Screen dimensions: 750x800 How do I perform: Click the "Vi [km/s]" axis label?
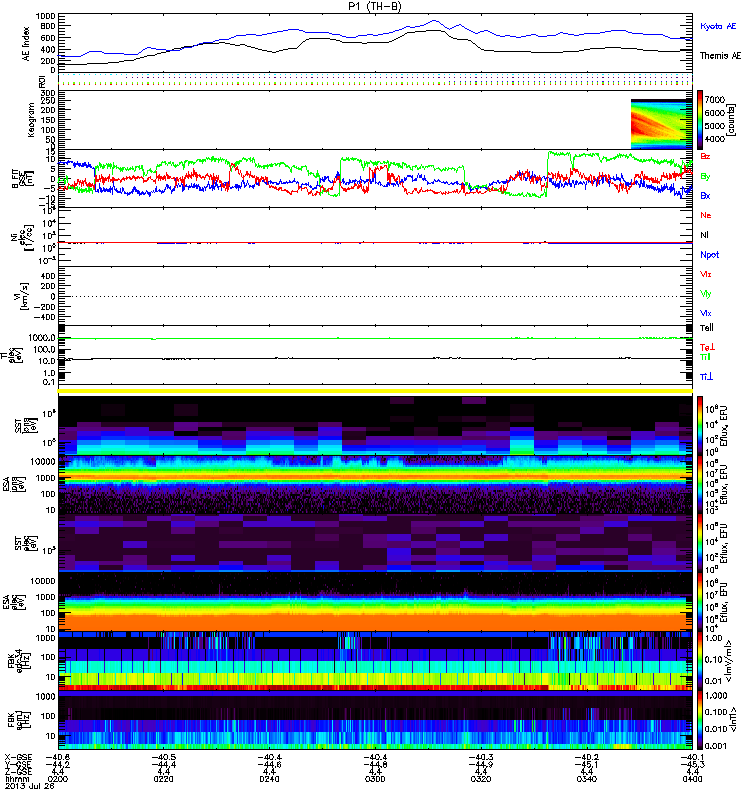(24, 296)
